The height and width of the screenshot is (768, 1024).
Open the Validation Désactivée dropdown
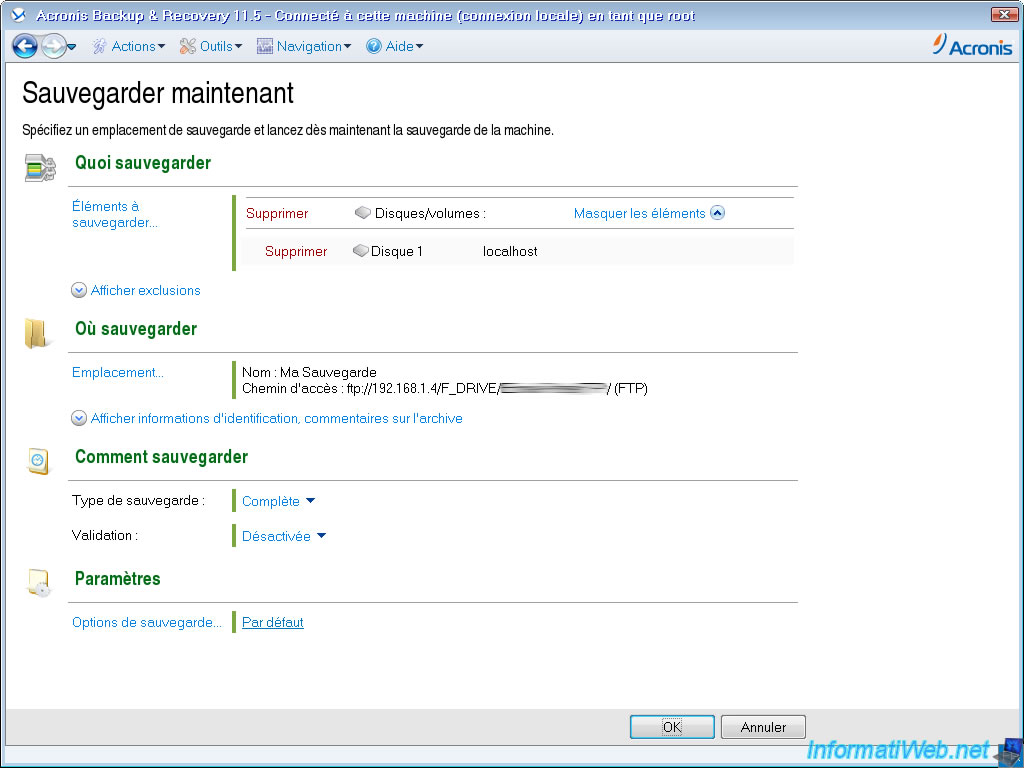(284, 536)
